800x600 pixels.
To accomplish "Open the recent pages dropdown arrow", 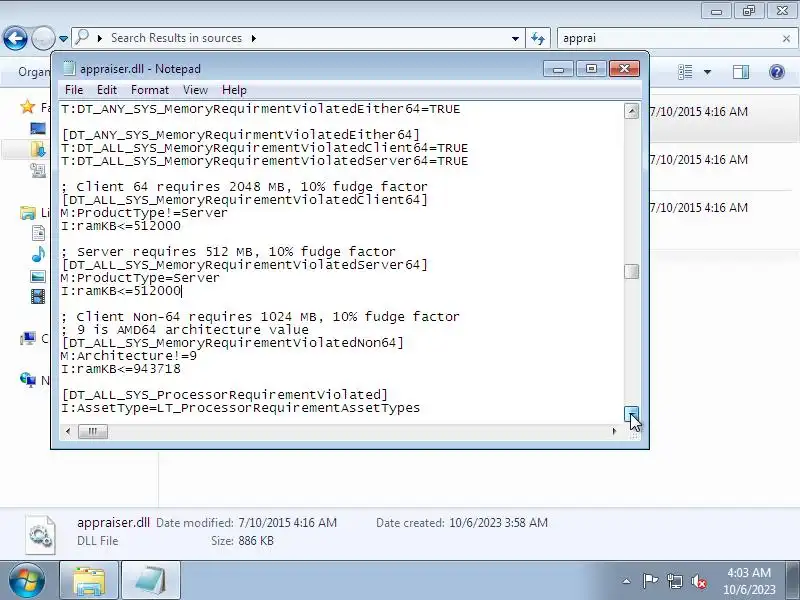I will (x=63, y=39).
